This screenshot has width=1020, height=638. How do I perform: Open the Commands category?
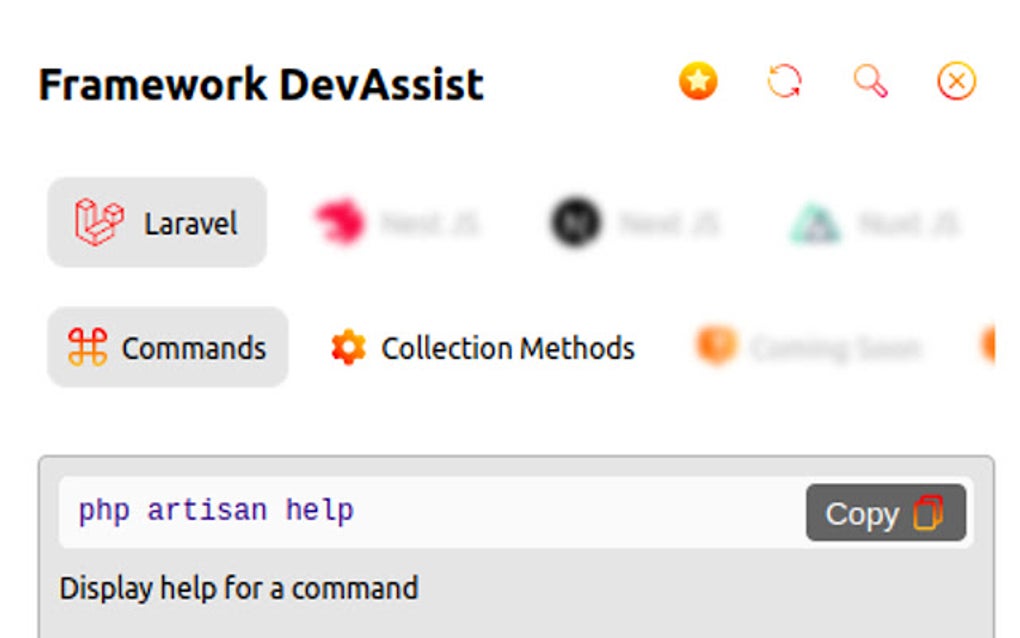point(167,347)
